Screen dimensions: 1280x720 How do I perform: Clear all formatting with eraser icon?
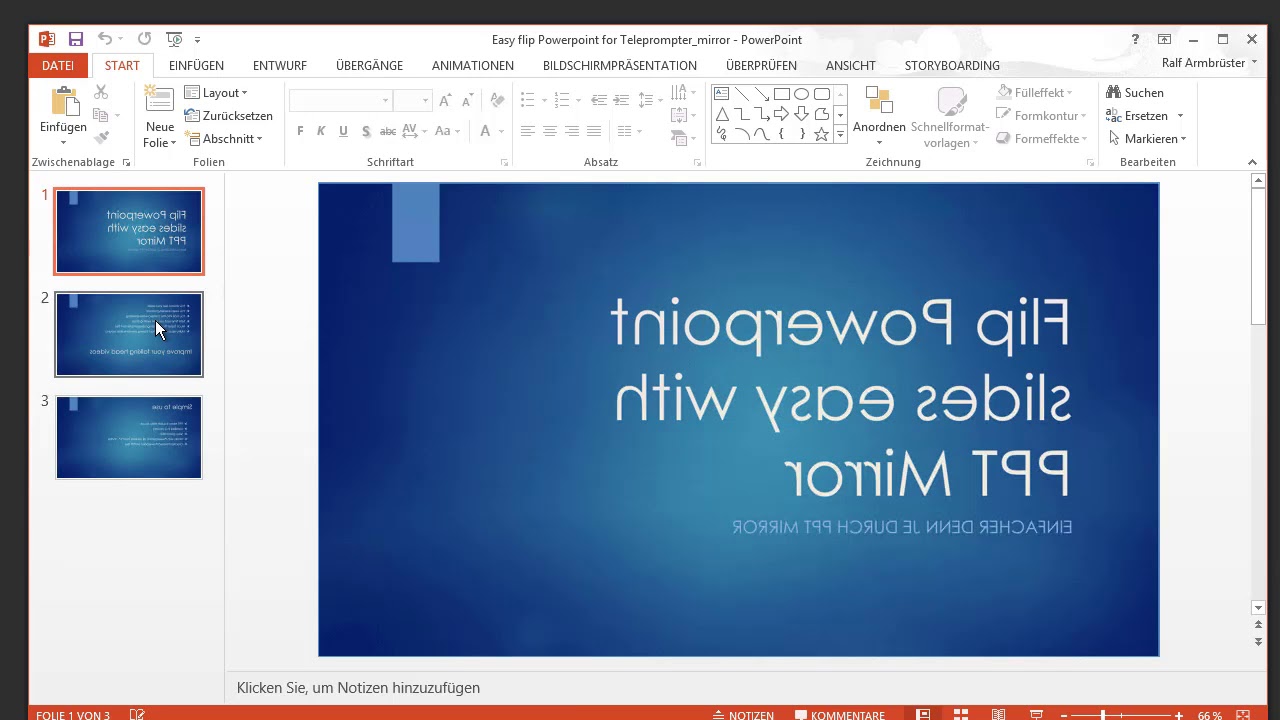point(497,100)
